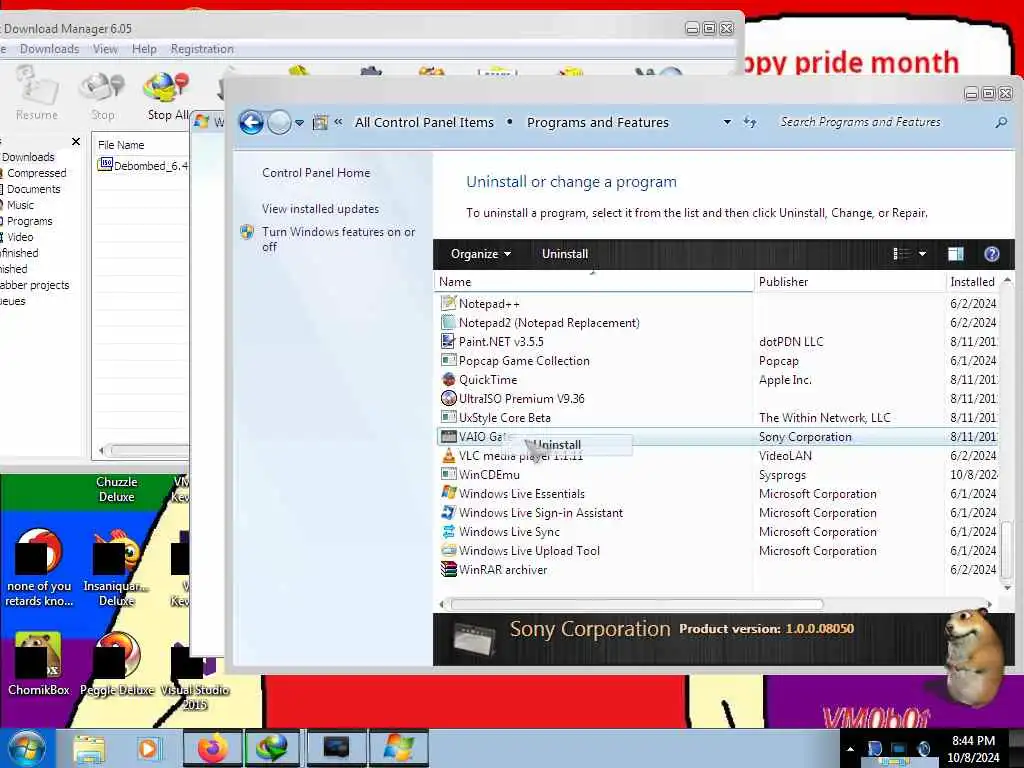Click the vertical scrollbar up arrow in the list
Viewport: 1024px width, 768px height.
1007,281
